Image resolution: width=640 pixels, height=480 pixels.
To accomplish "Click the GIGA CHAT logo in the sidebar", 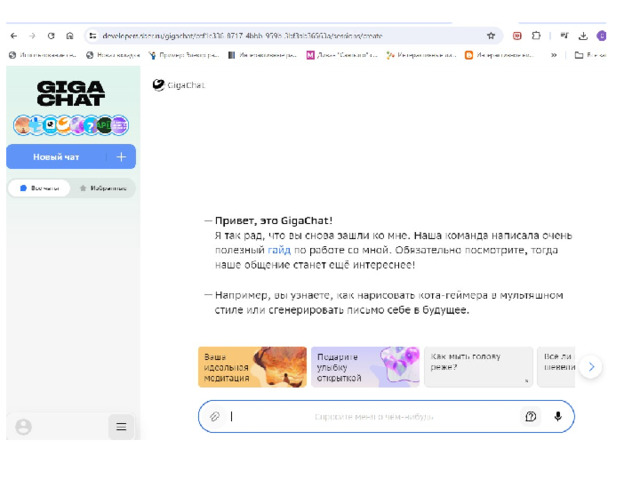I will tap(71, 93).
